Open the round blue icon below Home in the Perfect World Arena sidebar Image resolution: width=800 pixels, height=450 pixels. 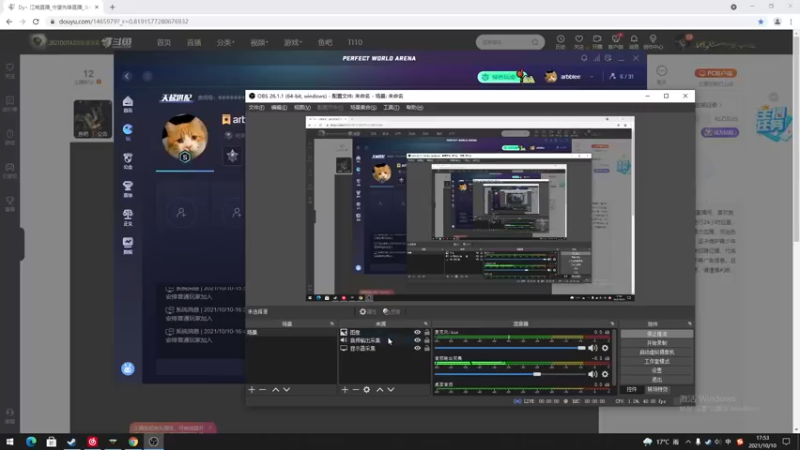coord(128,131)
